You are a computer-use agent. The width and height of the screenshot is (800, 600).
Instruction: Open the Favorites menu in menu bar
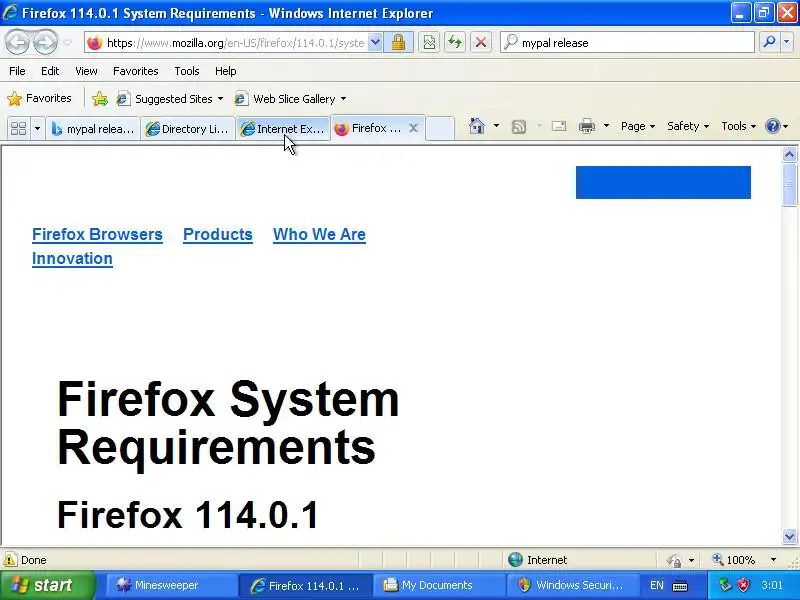coord(136,71)
